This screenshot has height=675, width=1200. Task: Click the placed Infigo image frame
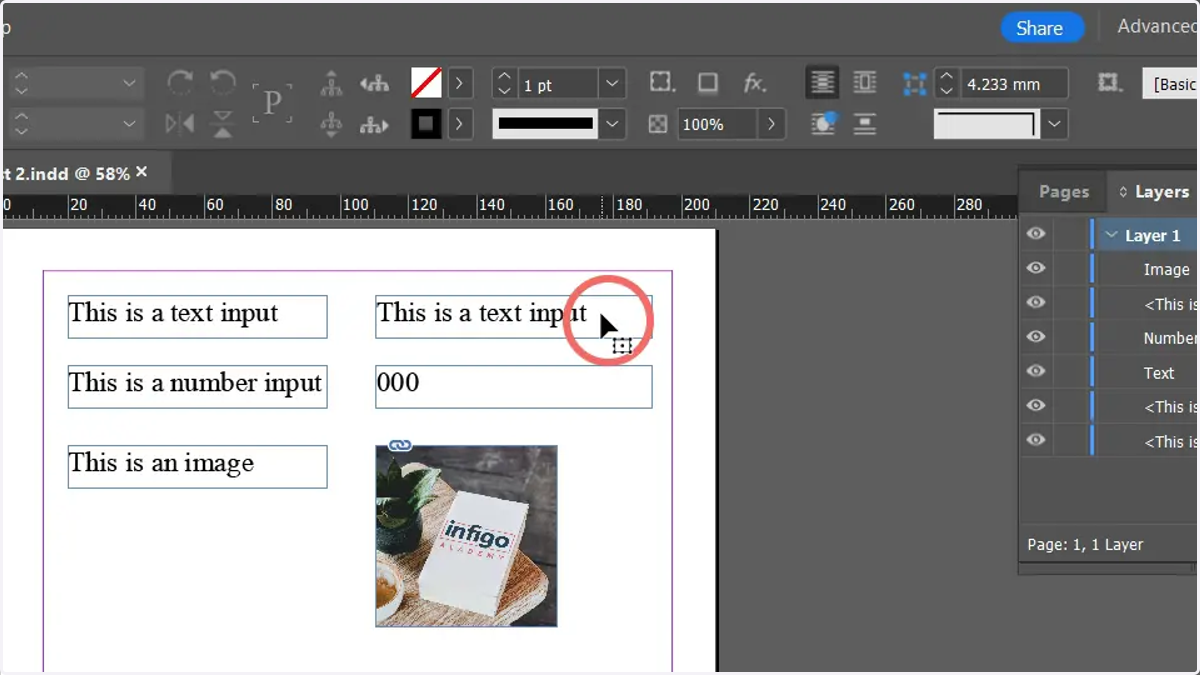pyautogui.click(x=466, y=536)
